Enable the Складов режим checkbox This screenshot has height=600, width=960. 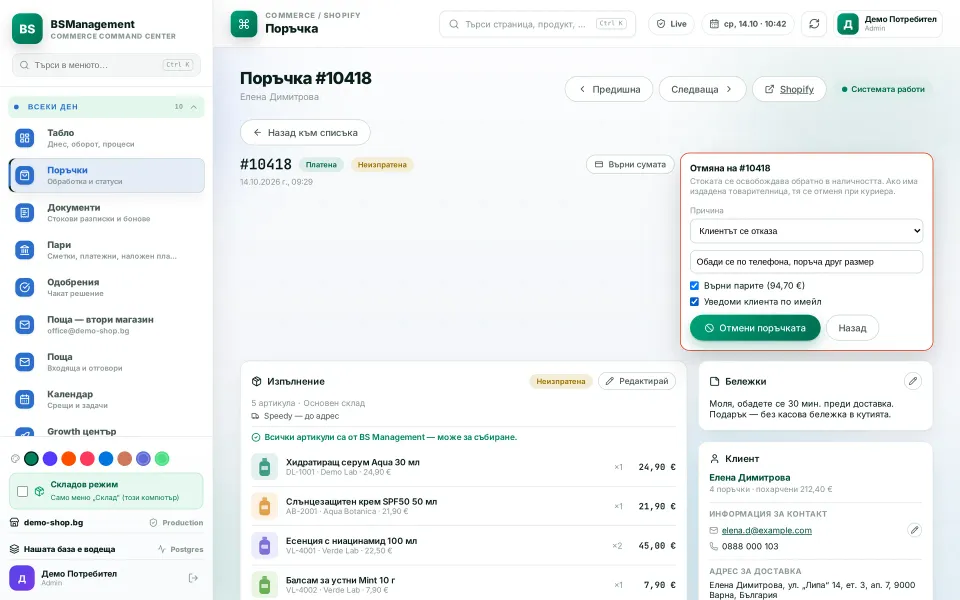[x=23, y=491]
